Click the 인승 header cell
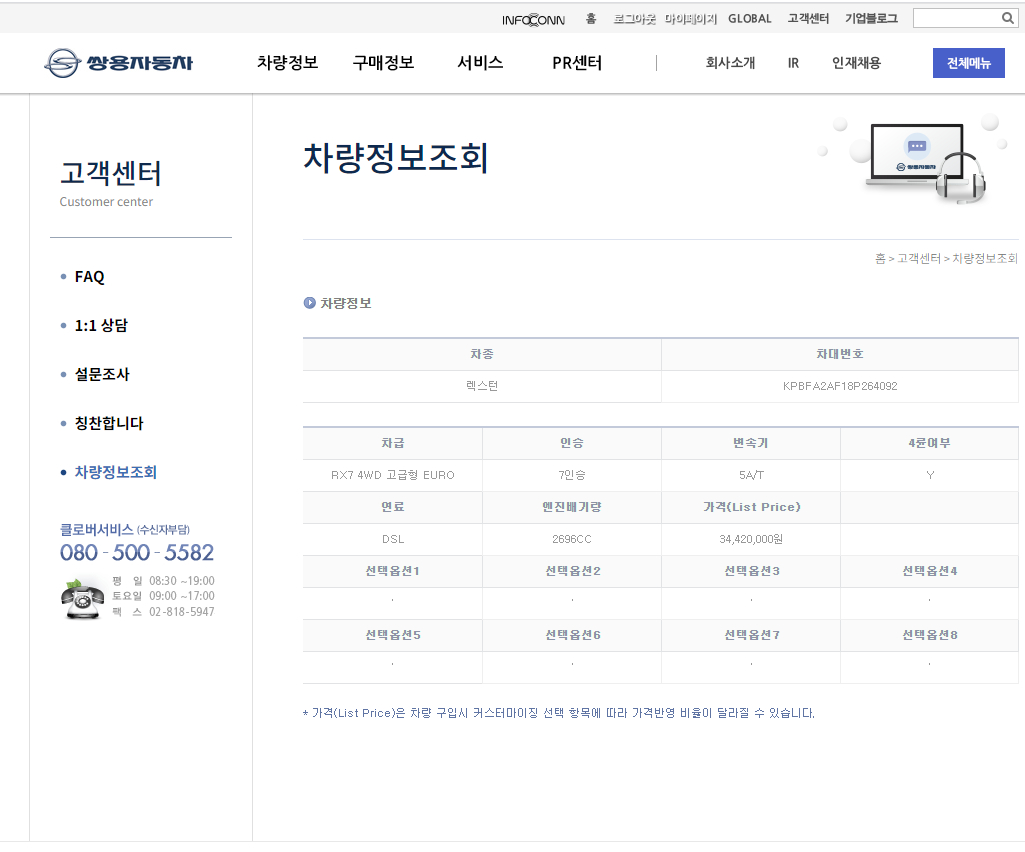Image resolution: width=1025 pixels, height=852 pixels. [x=572, y=443]
